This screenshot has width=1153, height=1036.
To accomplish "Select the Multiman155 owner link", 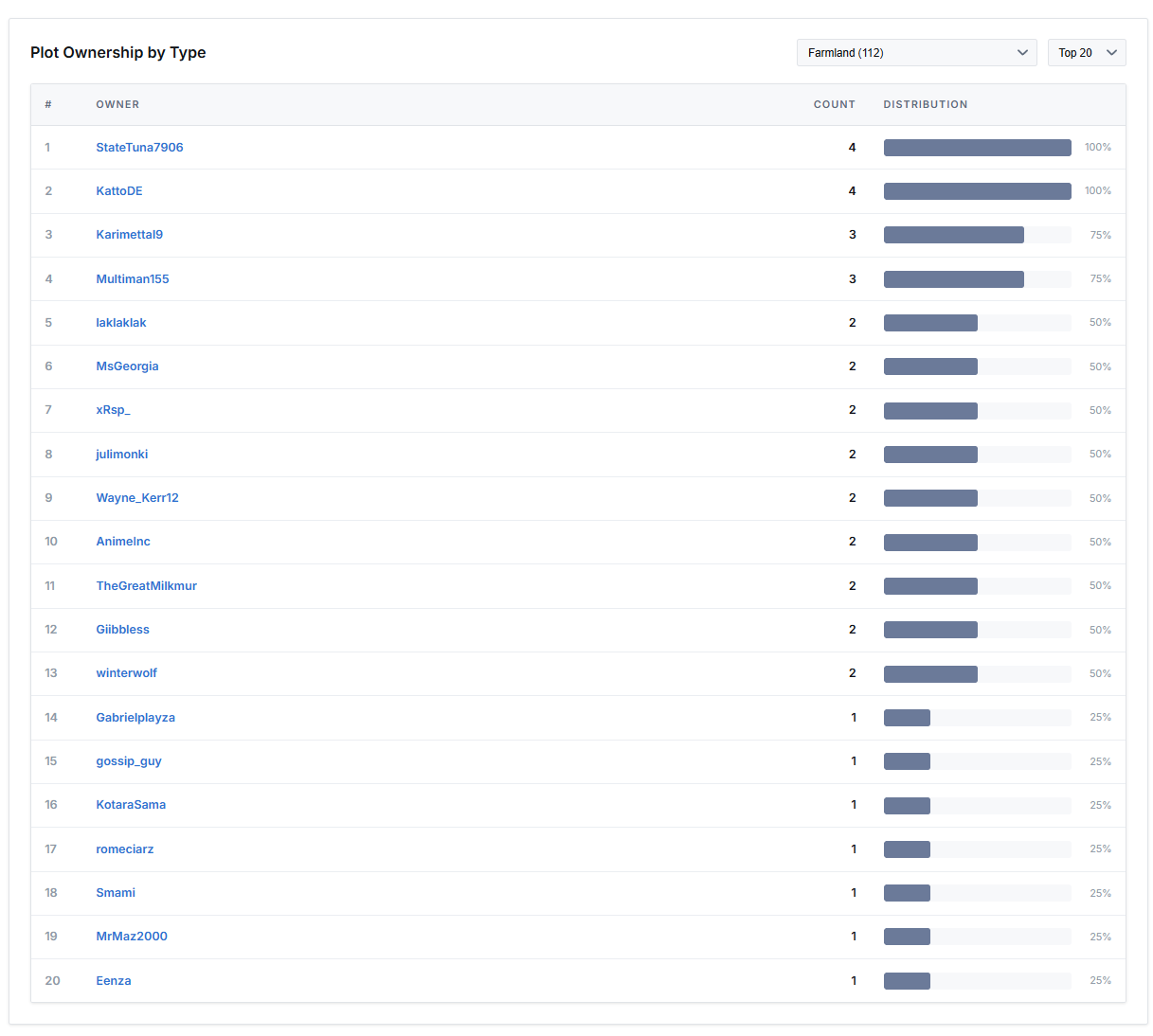I will [x=133, y=279].
